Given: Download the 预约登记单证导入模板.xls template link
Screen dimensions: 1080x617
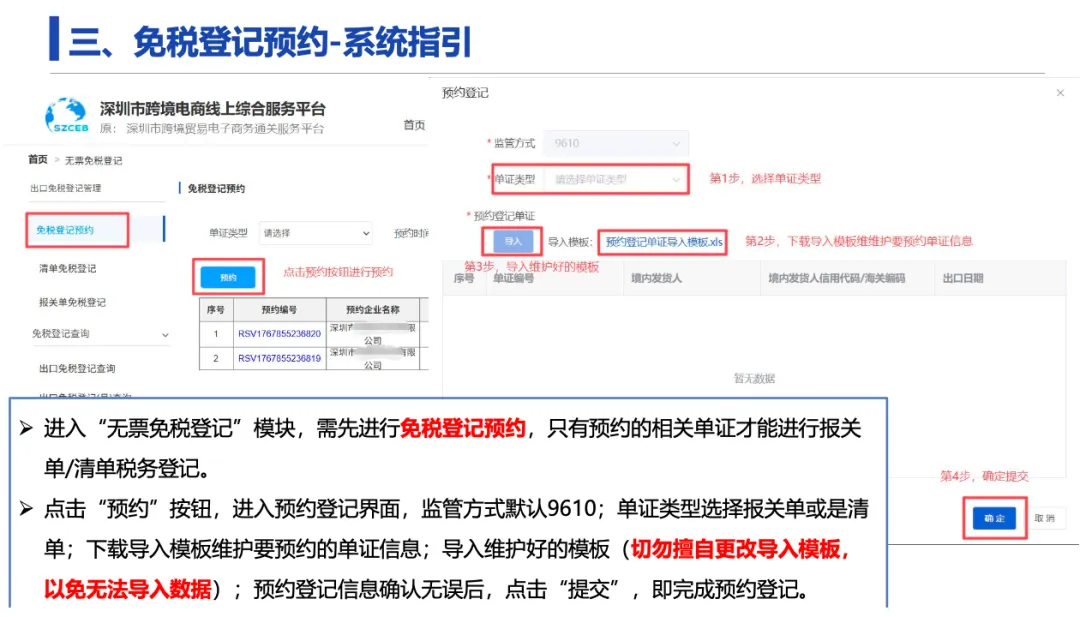Looking at the screenshot, I should [x=664, y=242].
